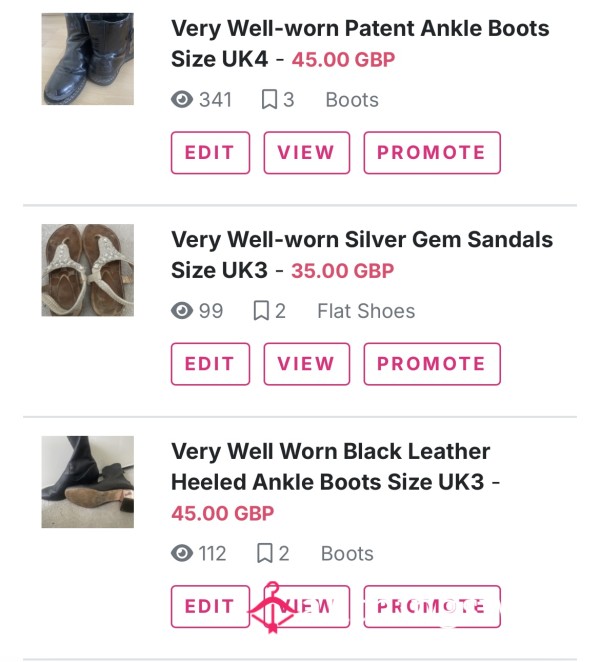
Task: Click bookmark icon on Silver Gem Sandals listing
Action: [x=261, y=311]
